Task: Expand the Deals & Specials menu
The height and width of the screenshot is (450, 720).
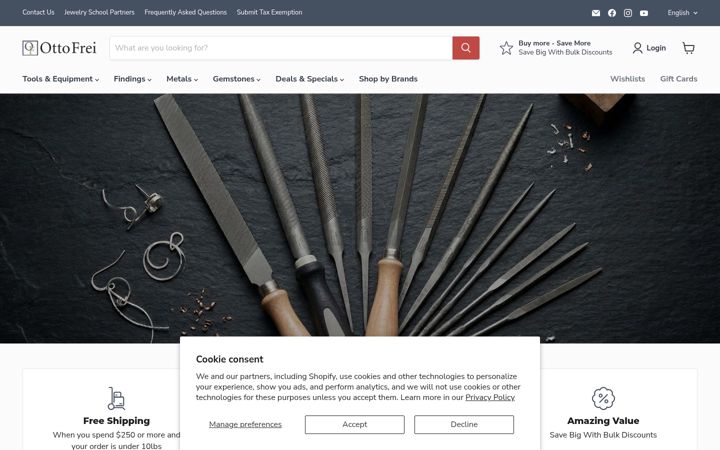Action: point(309,79)
